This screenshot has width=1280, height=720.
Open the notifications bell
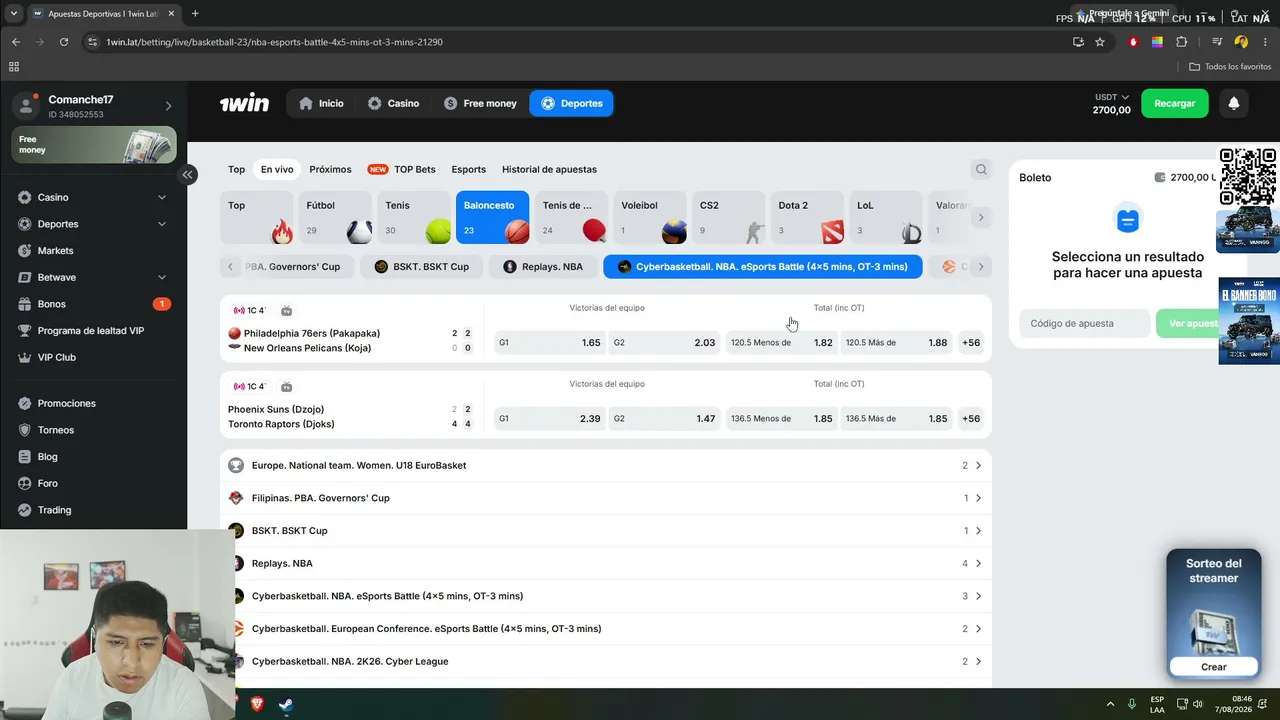pos(1233,103)
